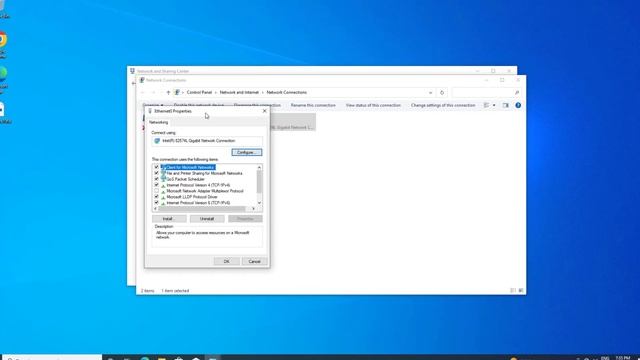Toggle File and Printer Sharing checkbox
The width and height of the screenshot is (640, 360).
pos(156,173)
